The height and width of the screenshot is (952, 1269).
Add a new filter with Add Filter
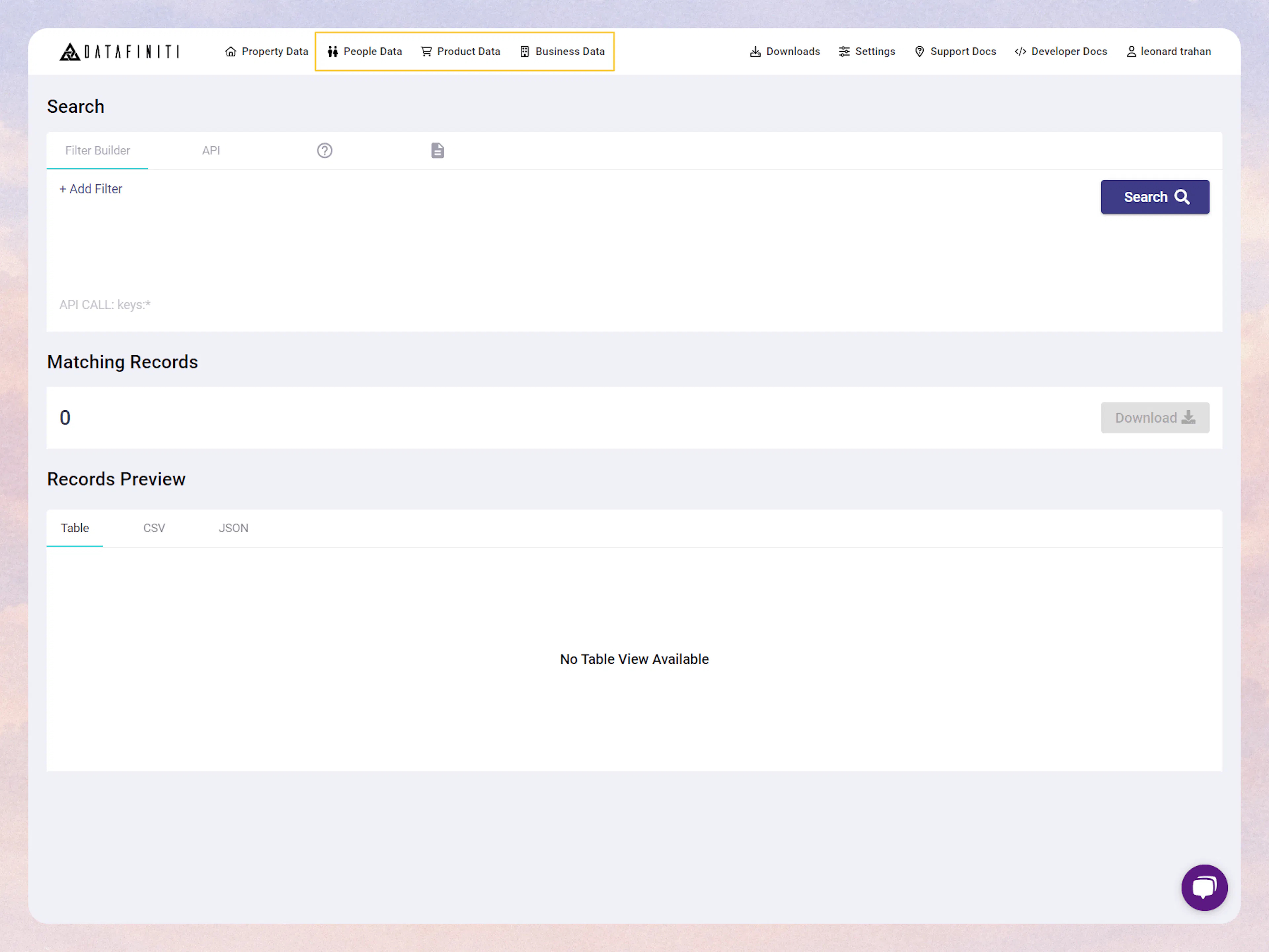tap(91, 189)
